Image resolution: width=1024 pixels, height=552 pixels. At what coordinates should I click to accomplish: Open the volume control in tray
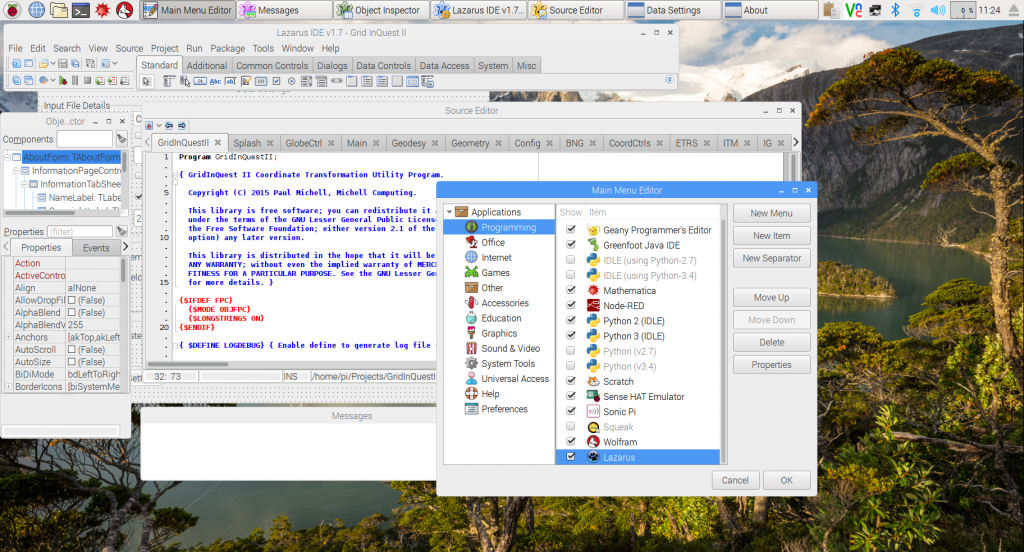[x=938, y=10]
